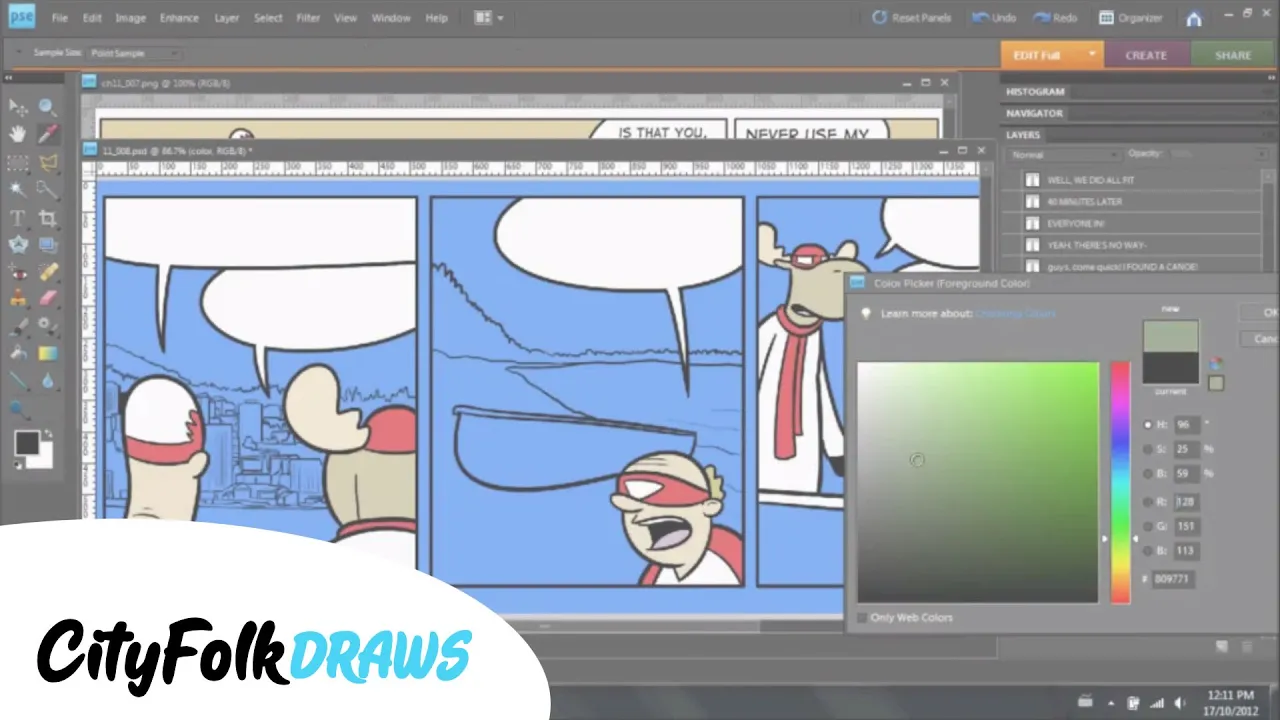
Task: Select the R red radio button
Action: [1148, 502]
